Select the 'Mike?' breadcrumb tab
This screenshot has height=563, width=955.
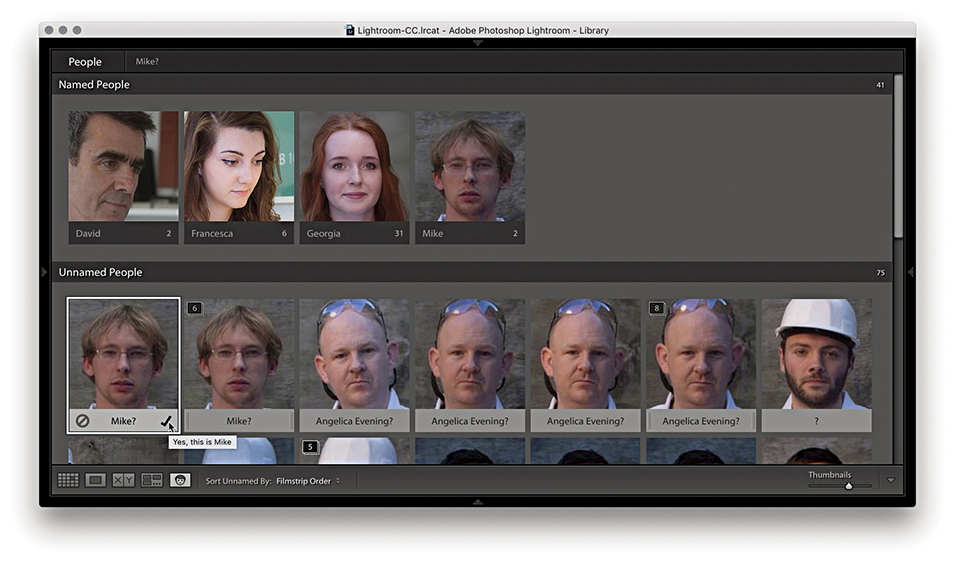[x=147, y=62]
